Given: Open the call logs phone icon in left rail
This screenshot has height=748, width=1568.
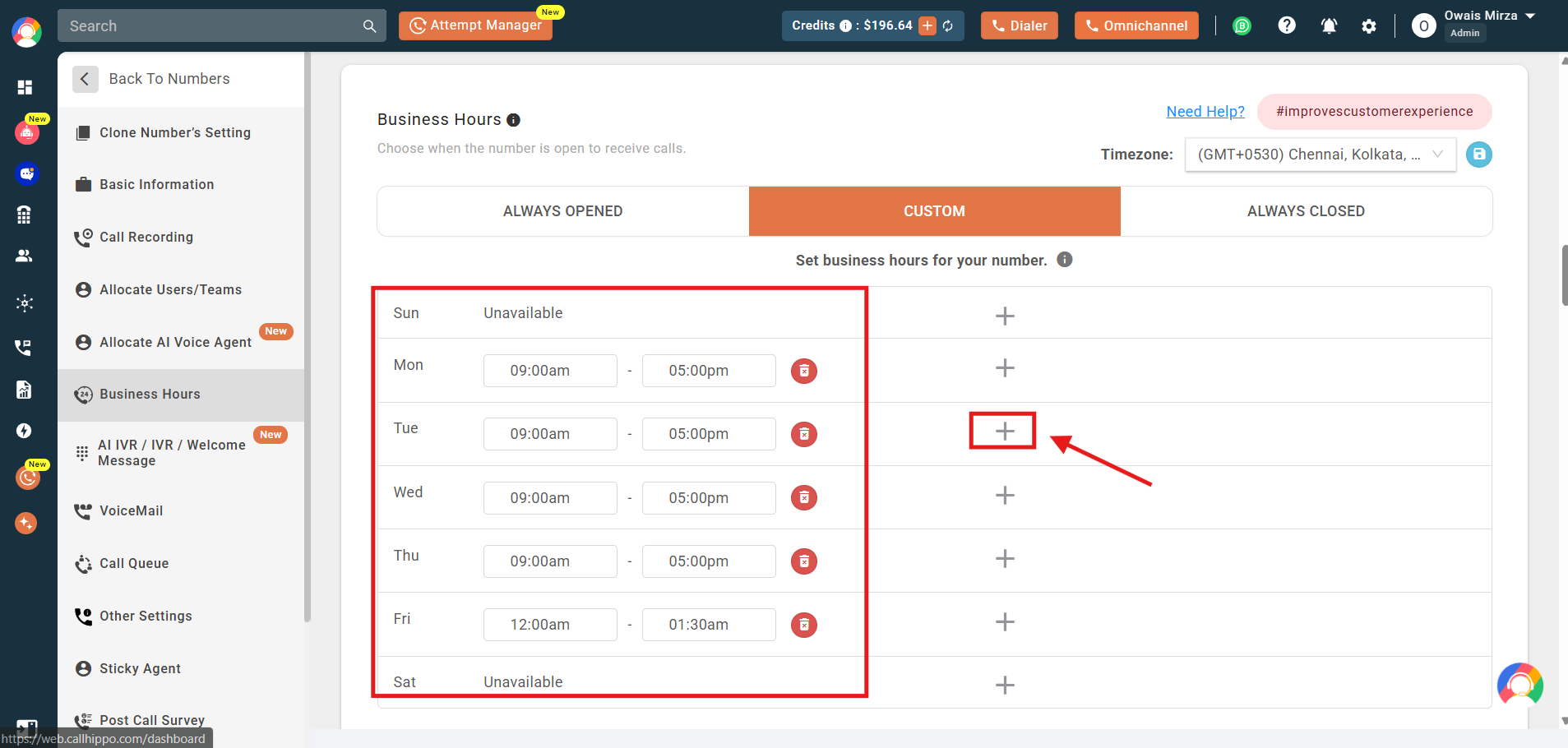Looking at the screenshot, I should point(24,348).
